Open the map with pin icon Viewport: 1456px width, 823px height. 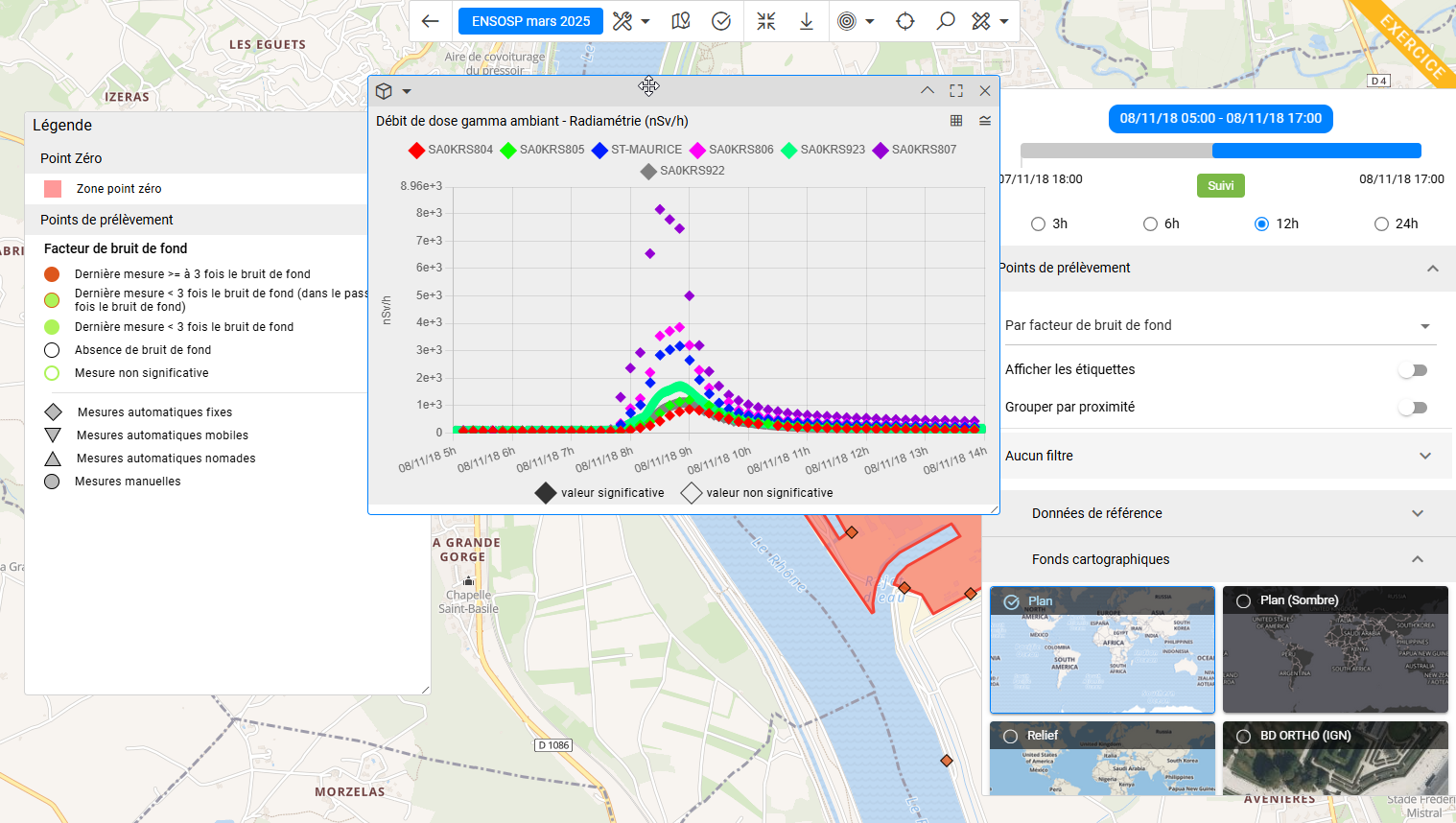click(681, 21)
